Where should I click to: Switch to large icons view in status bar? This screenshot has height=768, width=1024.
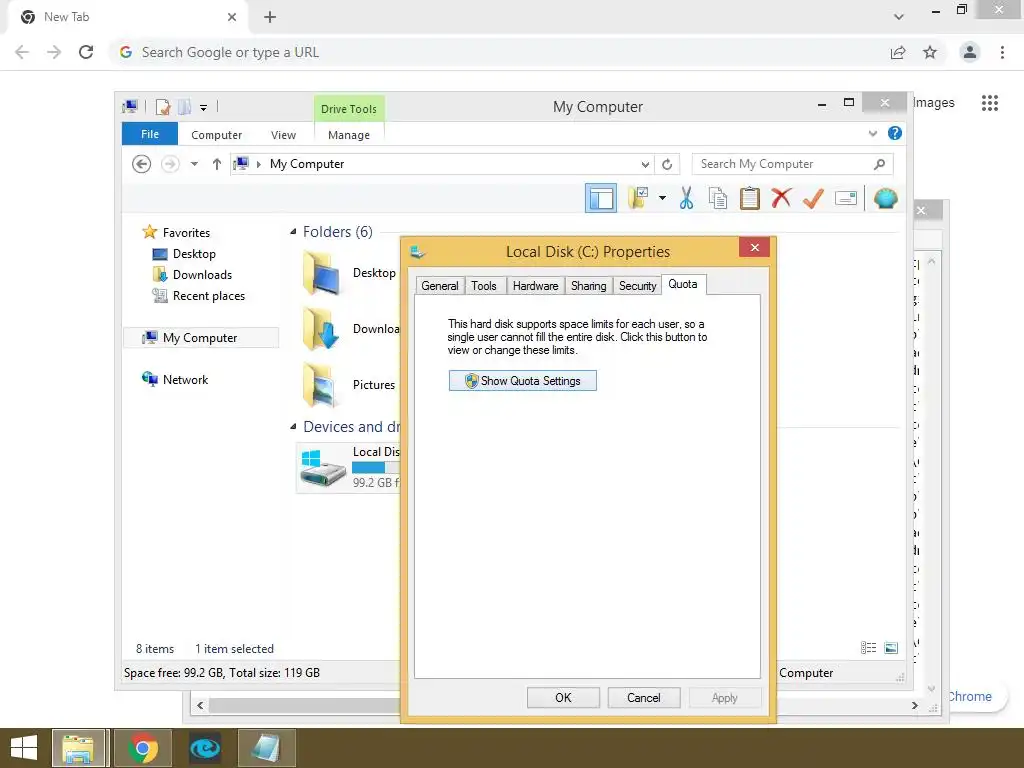[891, 648]
